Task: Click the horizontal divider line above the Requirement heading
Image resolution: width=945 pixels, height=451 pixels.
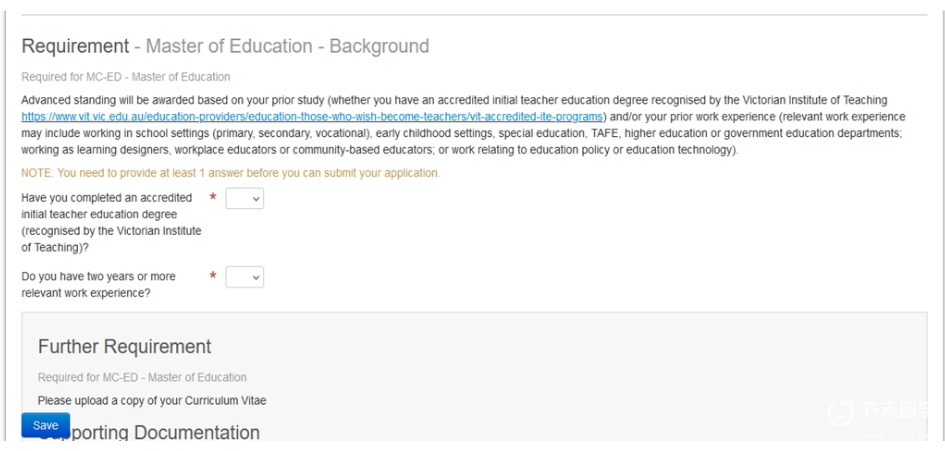Action: [474, 14]
